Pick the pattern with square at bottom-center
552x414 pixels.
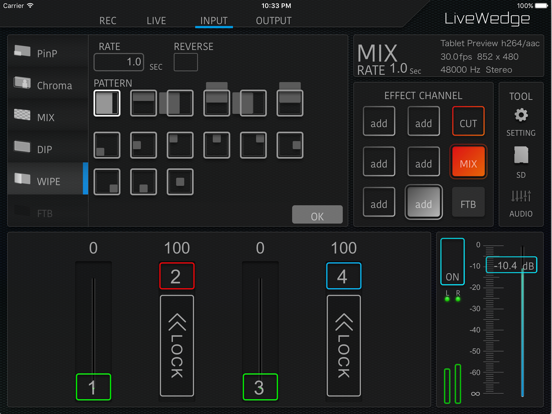coord(143,182)
